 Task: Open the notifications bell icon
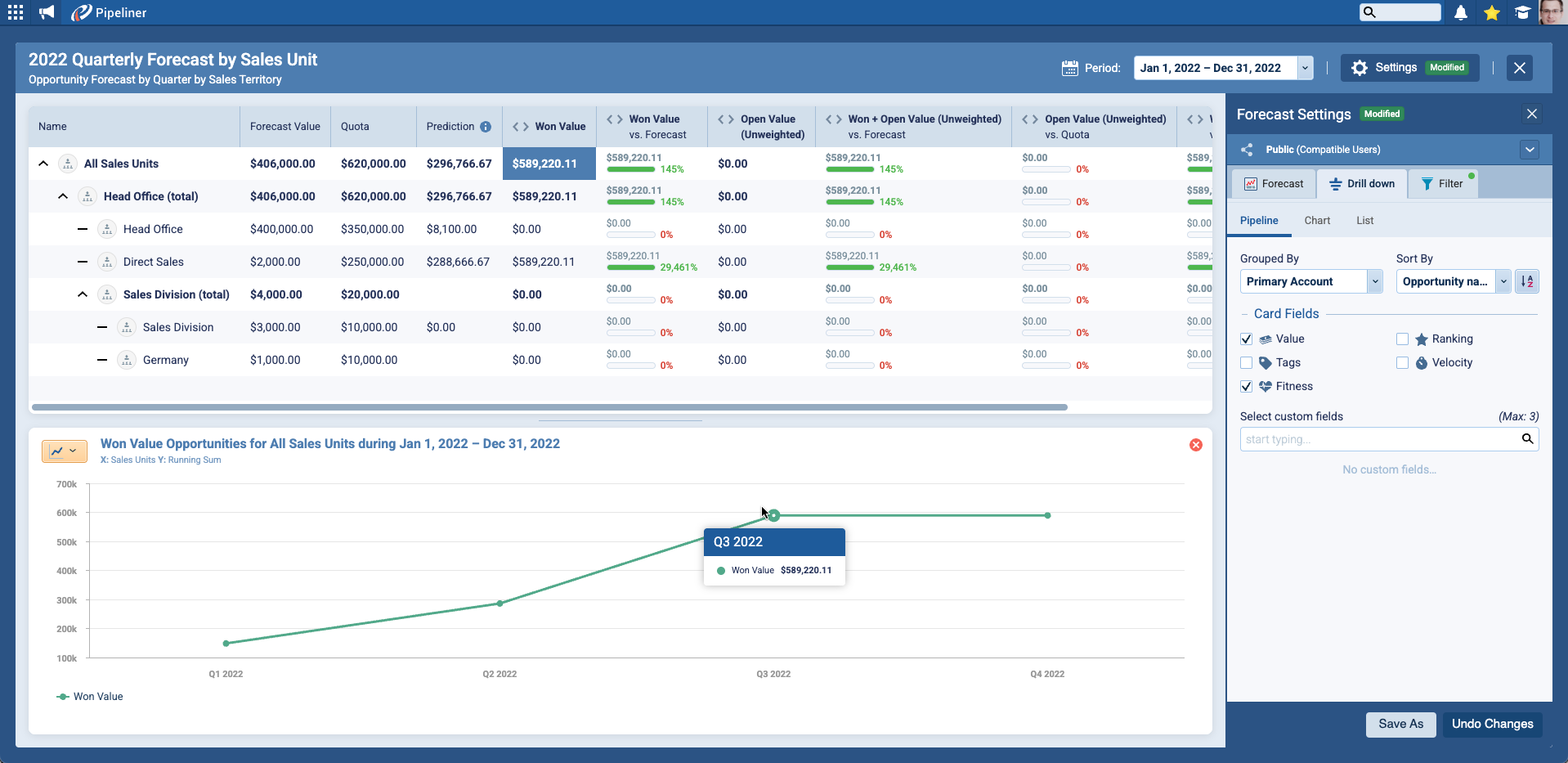[x=1461, y=12]
